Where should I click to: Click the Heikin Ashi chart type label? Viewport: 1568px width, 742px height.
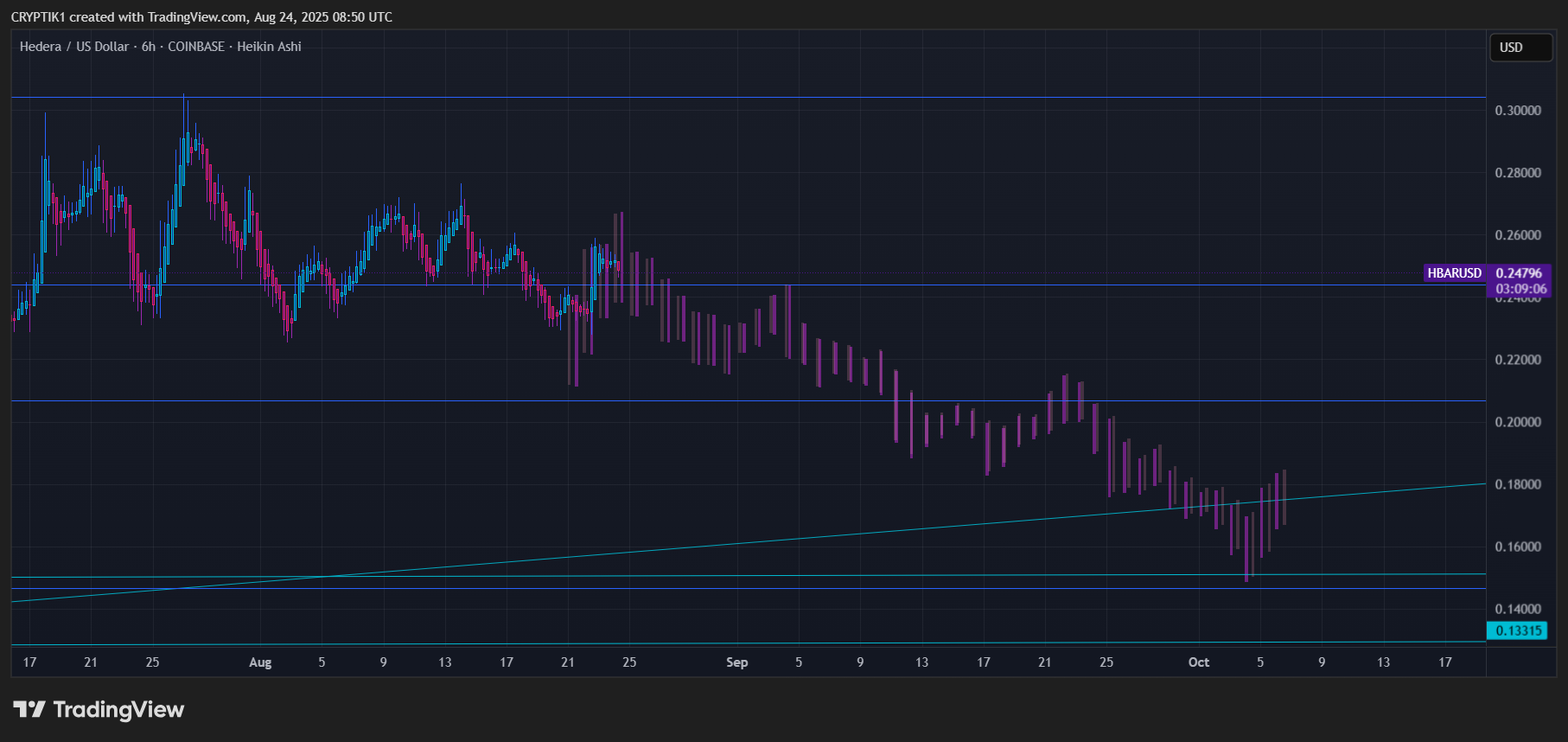[x=269, y=47]
